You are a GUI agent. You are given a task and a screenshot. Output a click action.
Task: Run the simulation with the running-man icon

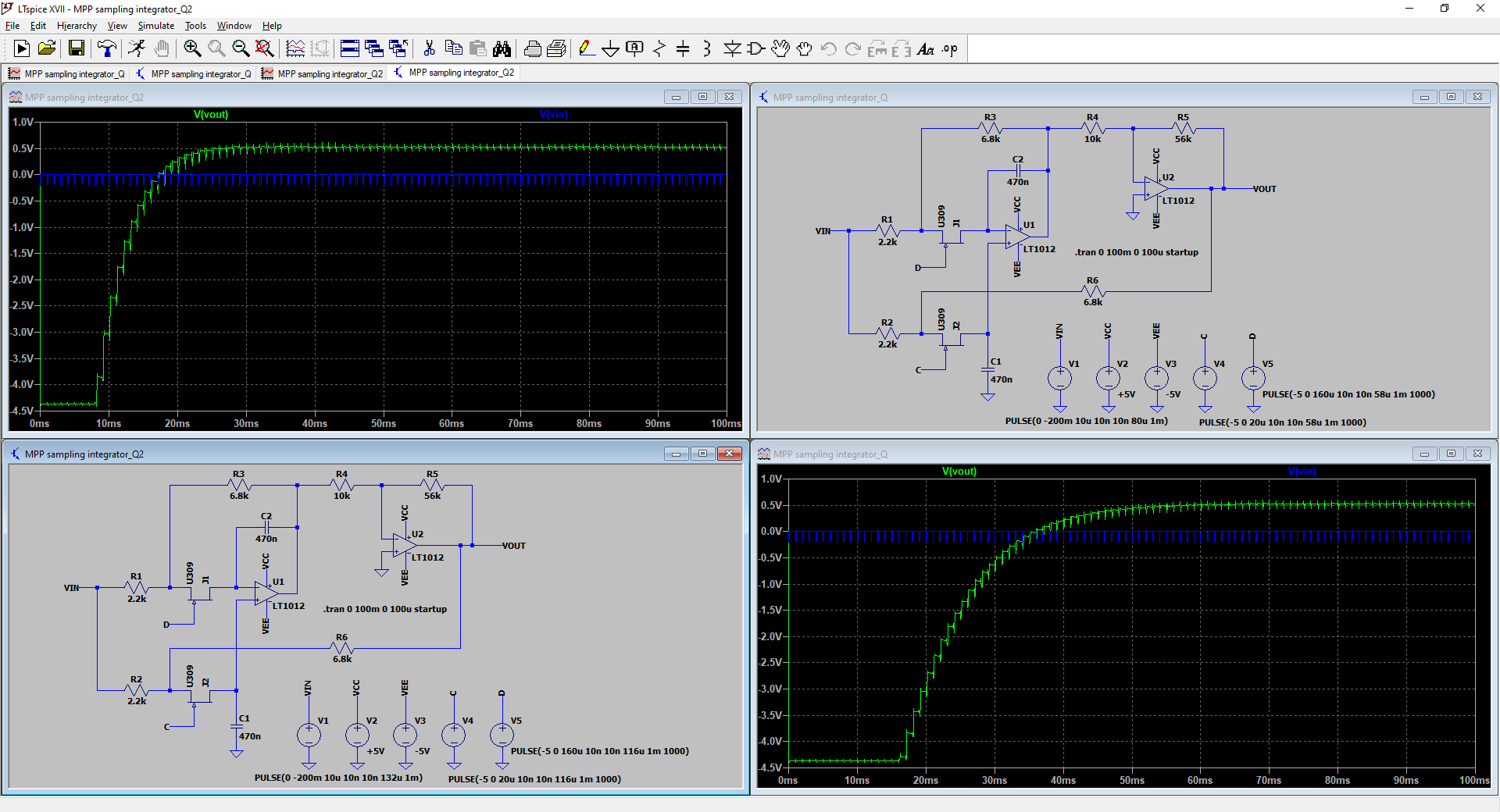point(137,48)
